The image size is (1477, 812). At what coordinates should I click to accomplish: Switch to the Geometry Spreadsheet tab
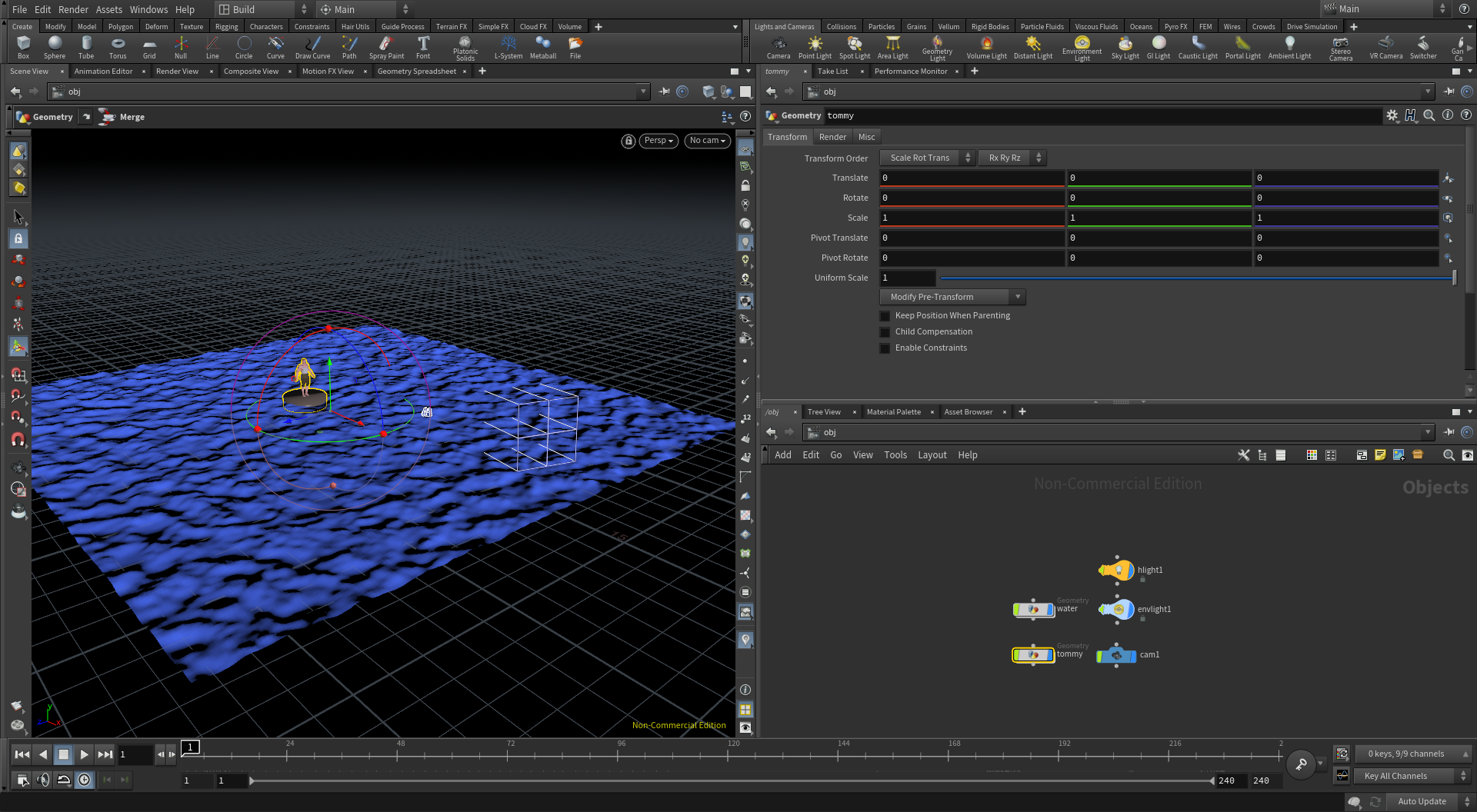[417, 72]
